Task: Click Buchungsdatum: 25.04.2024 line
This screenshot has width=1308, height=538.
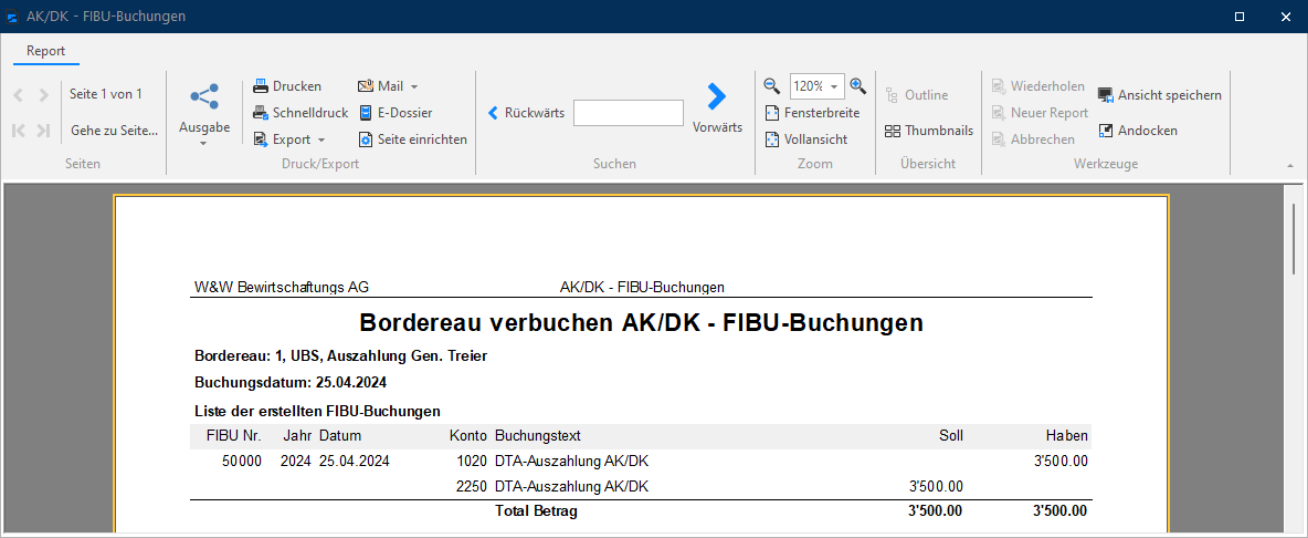Action: 291,382
